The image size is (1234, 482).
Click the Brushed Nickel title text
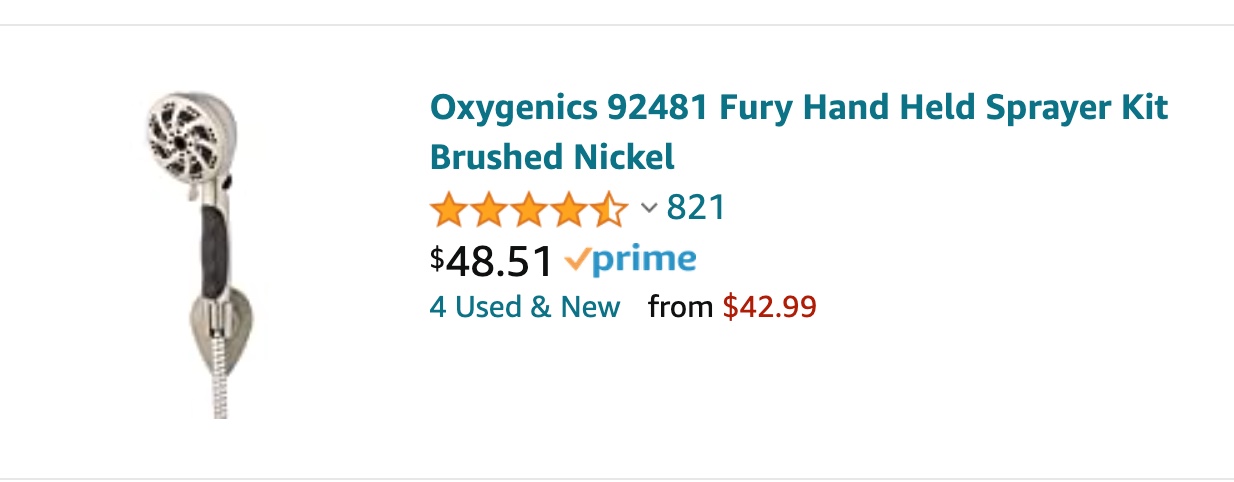552,157
